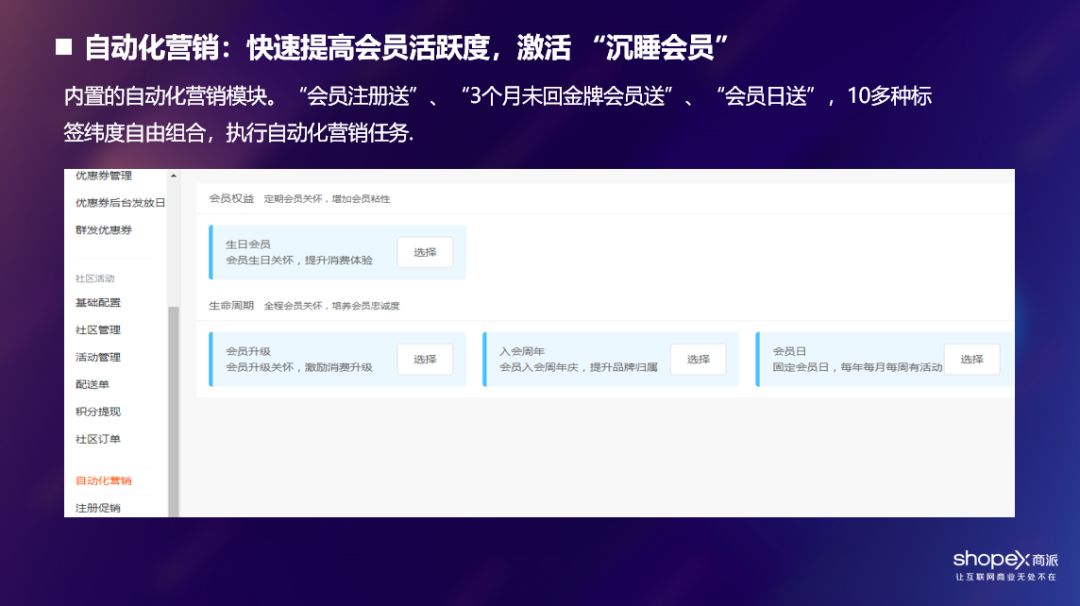Click 选择 button on 会员升级 card

click(425, 359)
